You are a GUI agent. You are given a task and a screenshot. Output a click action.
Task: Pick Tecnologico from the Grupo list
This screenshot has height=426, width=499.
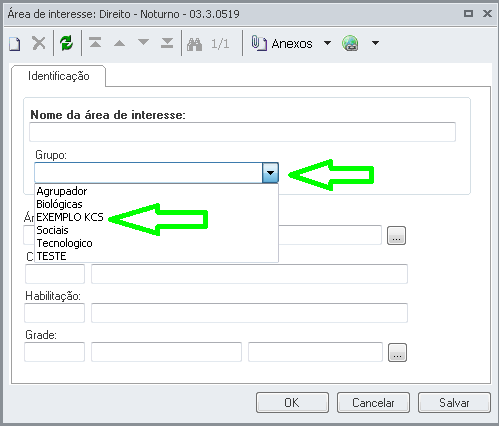tap(156, 243)
